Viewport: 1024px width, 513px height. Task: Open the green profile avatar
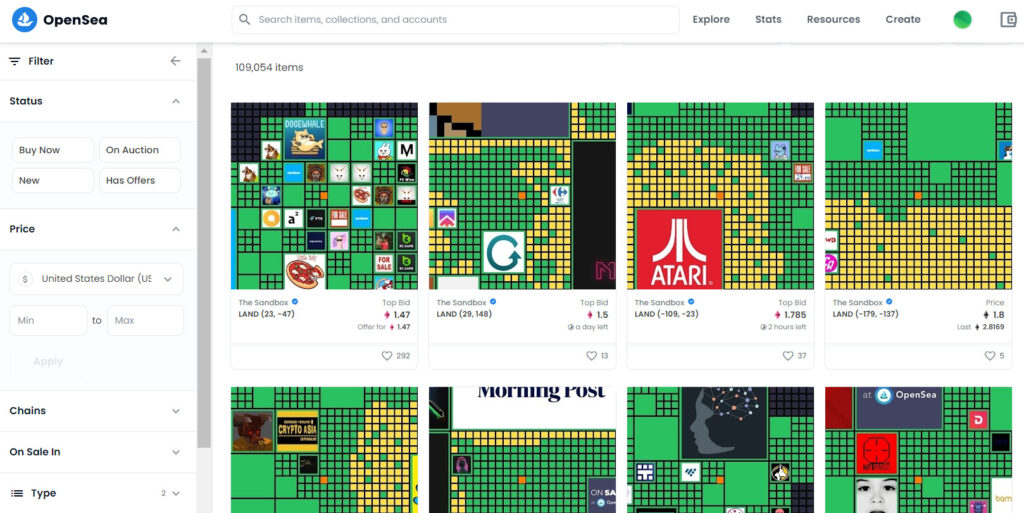962,20
